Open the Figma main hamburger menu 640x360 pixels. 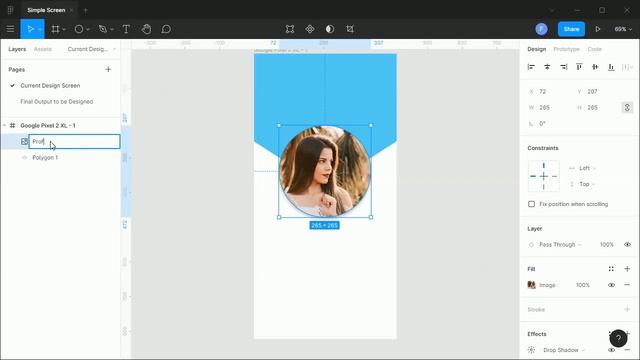[x=10, y=29]
